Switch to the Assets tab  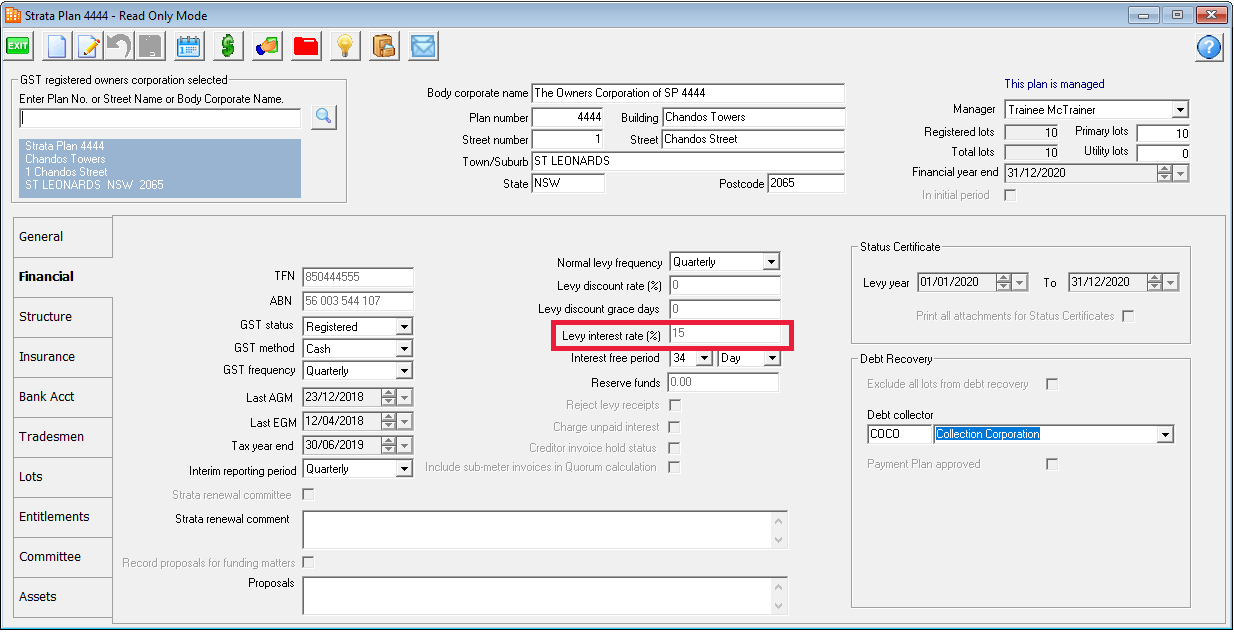coord(63,597)
